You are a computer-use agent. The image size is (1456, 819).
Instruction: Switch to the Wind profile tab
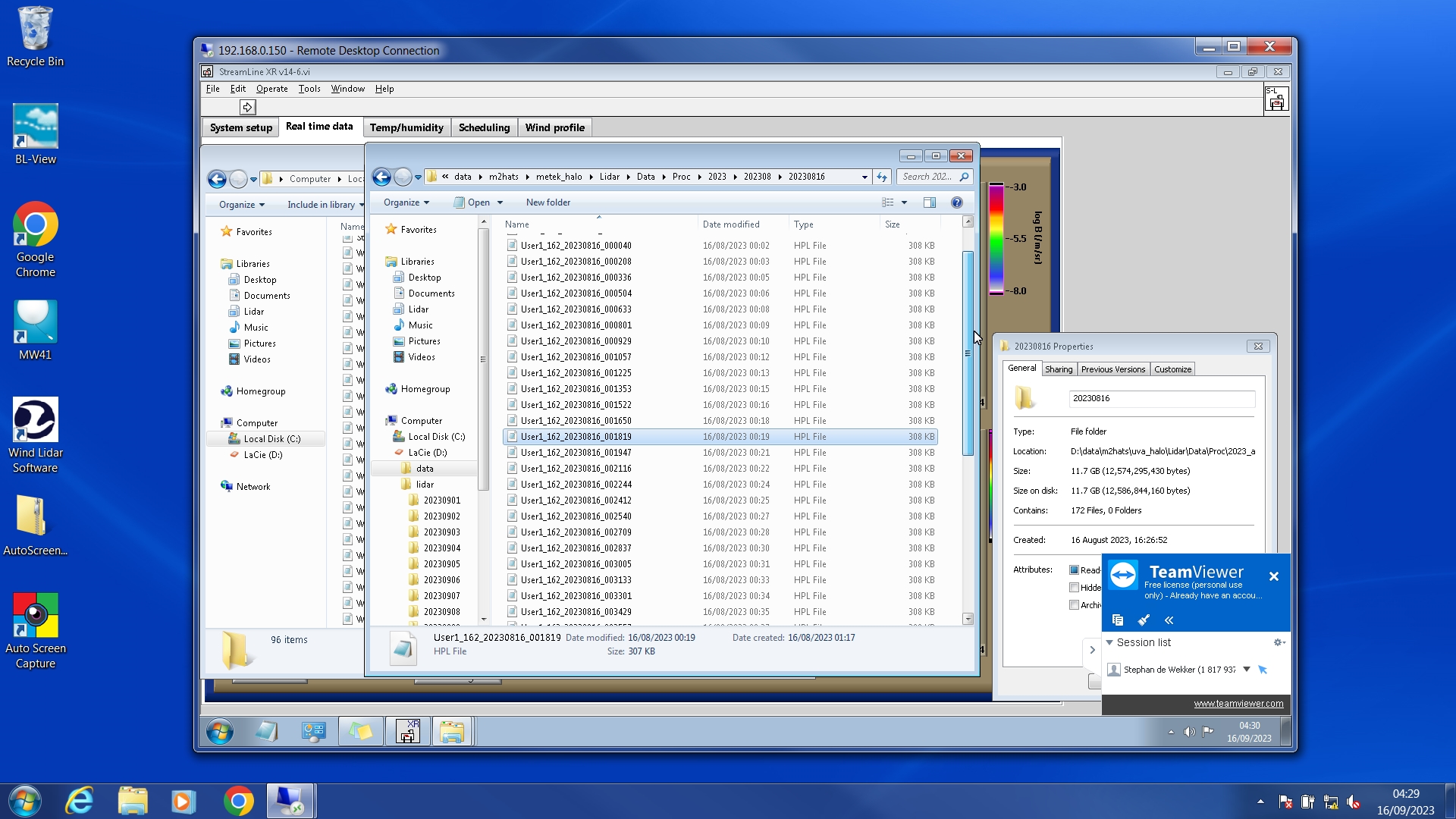pos(554,127)
